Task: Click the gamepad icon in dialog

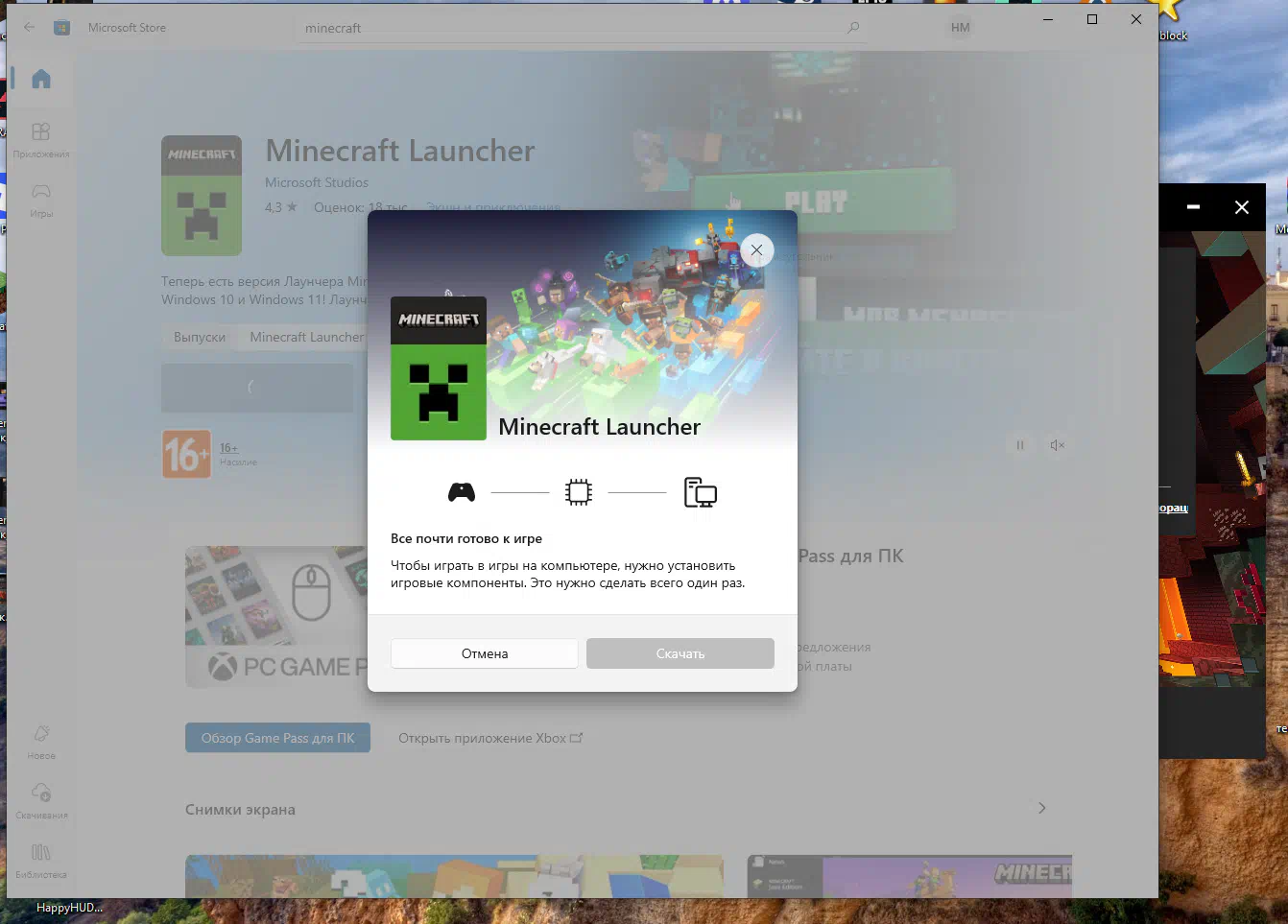Action: 462,492
